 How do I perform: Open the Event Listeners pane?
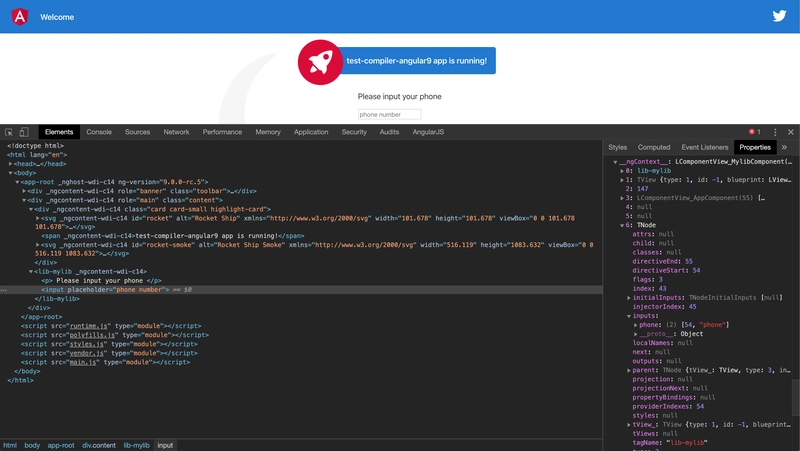coord(705,147)
